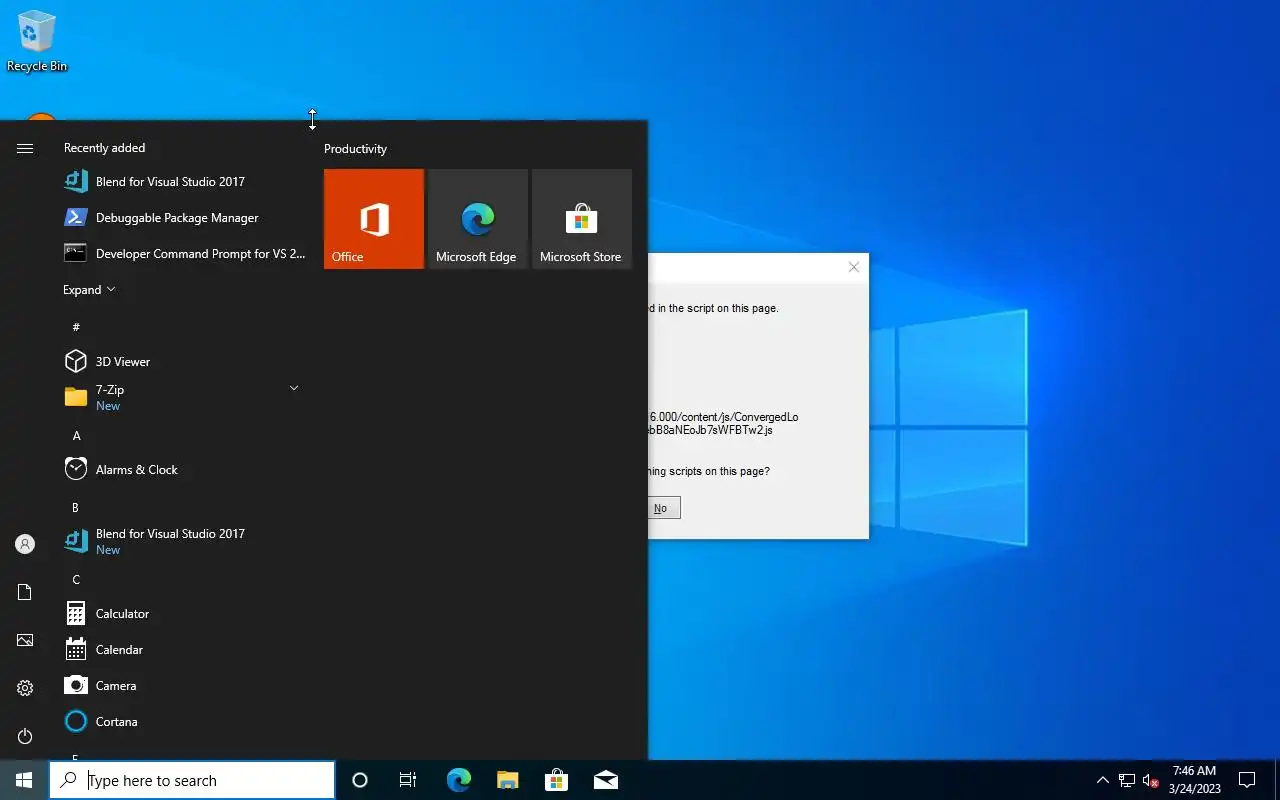
Task: Click in the taskbar search box
Action: (192, 780)
